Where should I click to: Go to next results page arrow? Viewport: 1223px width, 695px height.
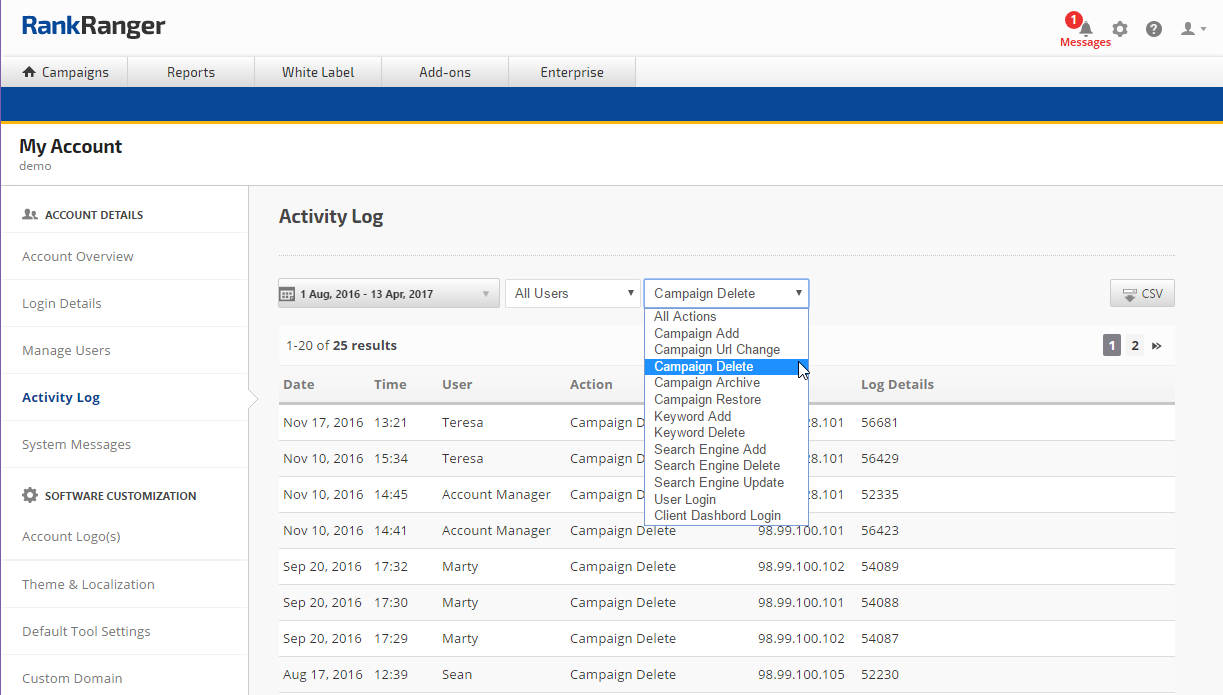(x=1157, y=346)
